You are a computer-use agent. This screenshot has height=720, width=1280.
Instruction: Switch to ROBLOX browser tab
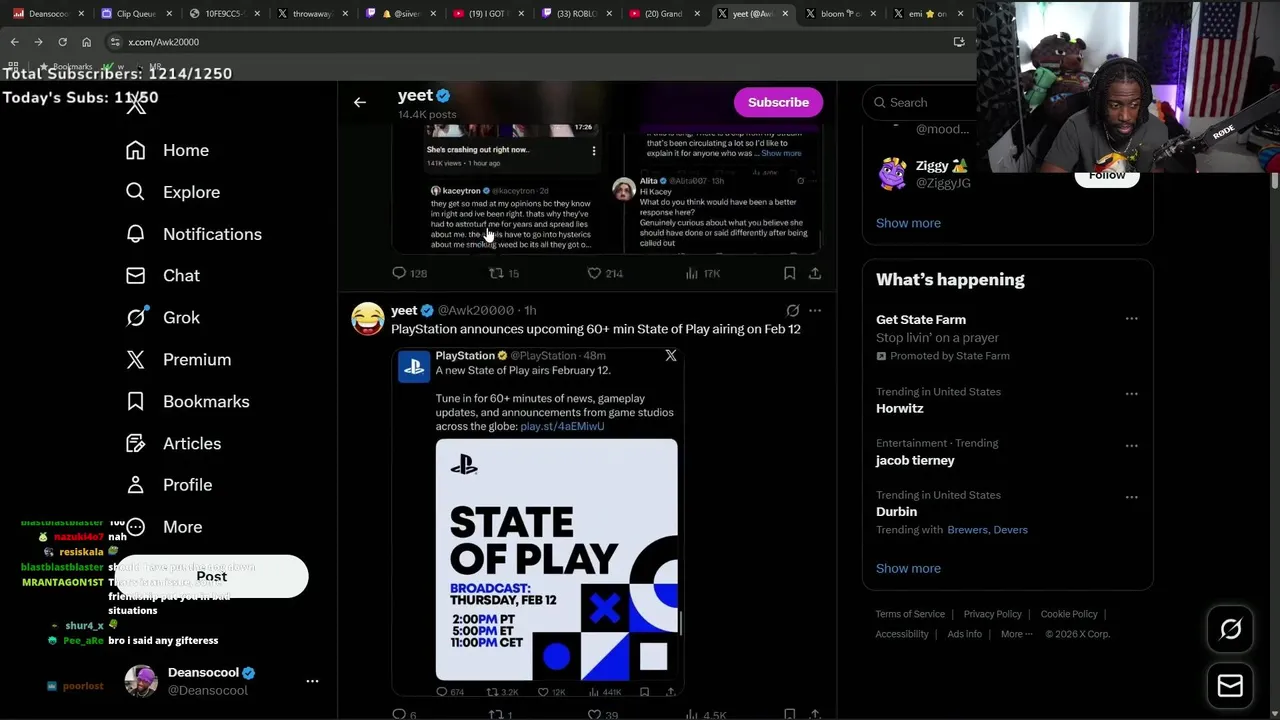575,14
